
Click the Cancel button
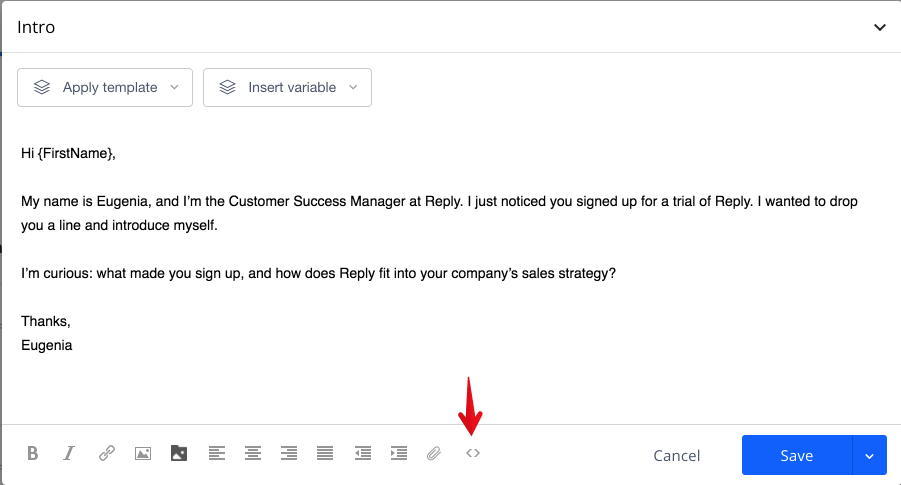677,455
